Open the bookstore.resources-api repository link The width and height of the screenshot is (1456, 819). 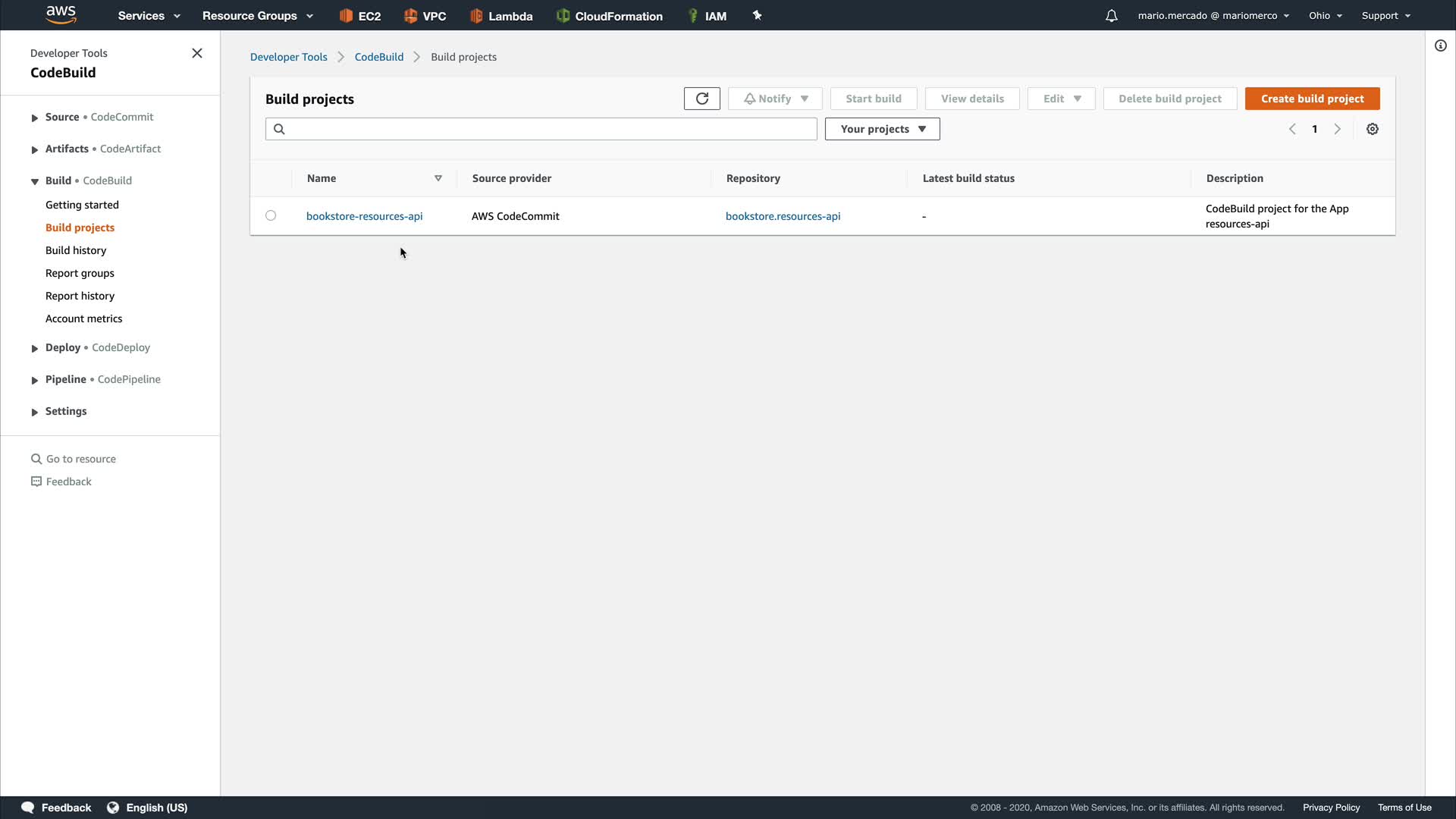[x=783, y=216]
